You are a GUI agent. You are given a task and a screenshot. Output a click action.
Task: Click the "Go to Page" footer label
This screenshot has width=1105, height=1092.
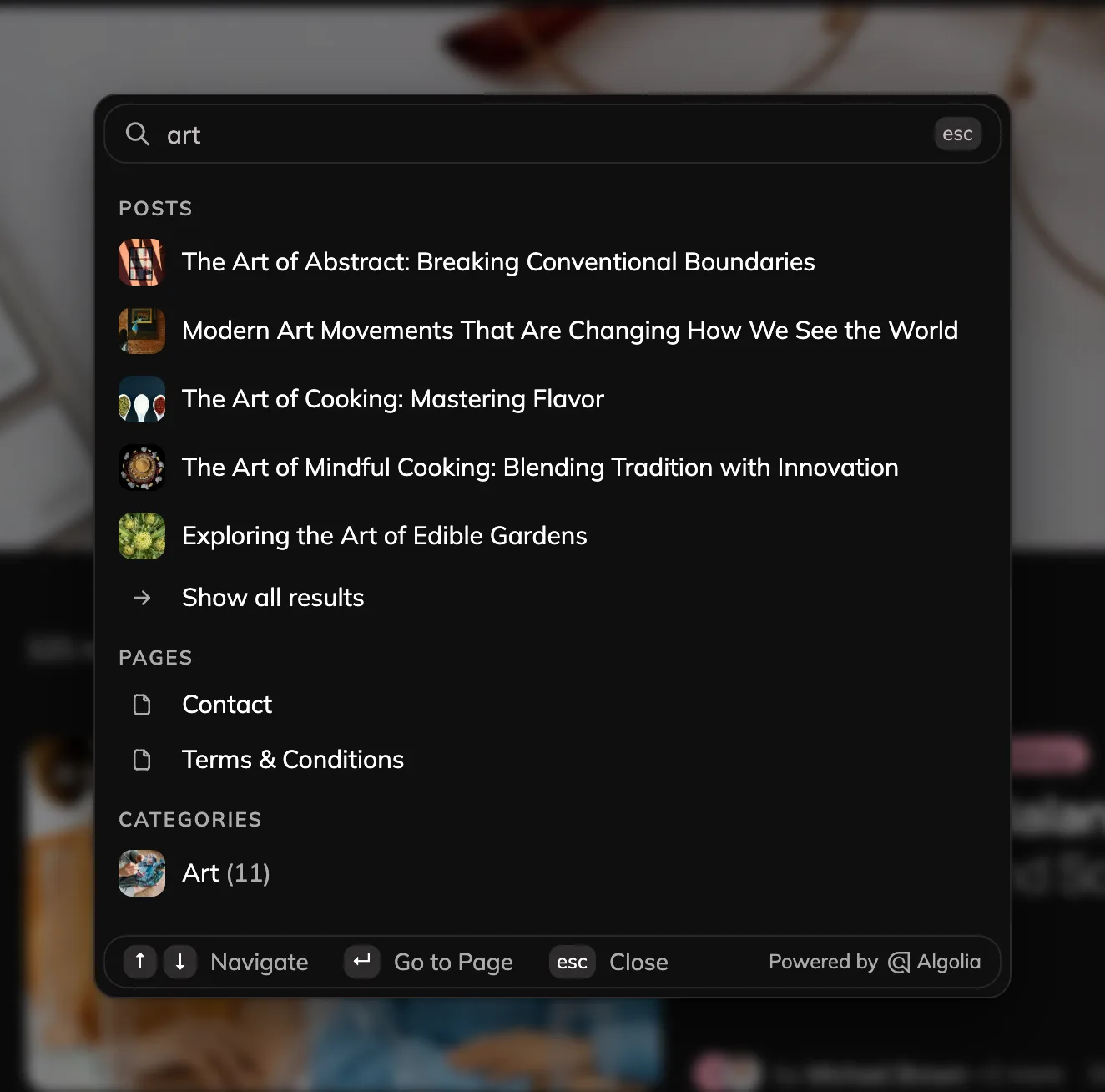(453, 963)
